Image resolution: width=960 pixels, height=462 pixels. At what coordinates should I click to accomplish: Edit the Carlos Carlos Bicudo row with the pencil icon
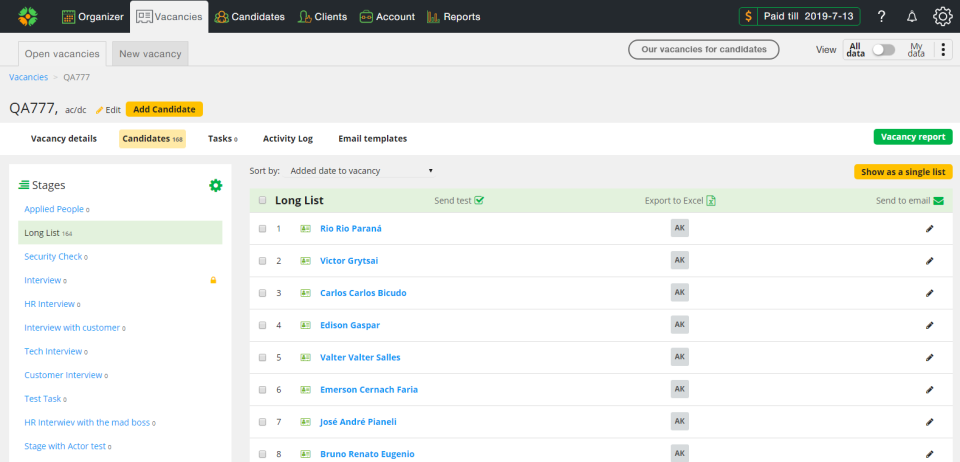point(929,293)
